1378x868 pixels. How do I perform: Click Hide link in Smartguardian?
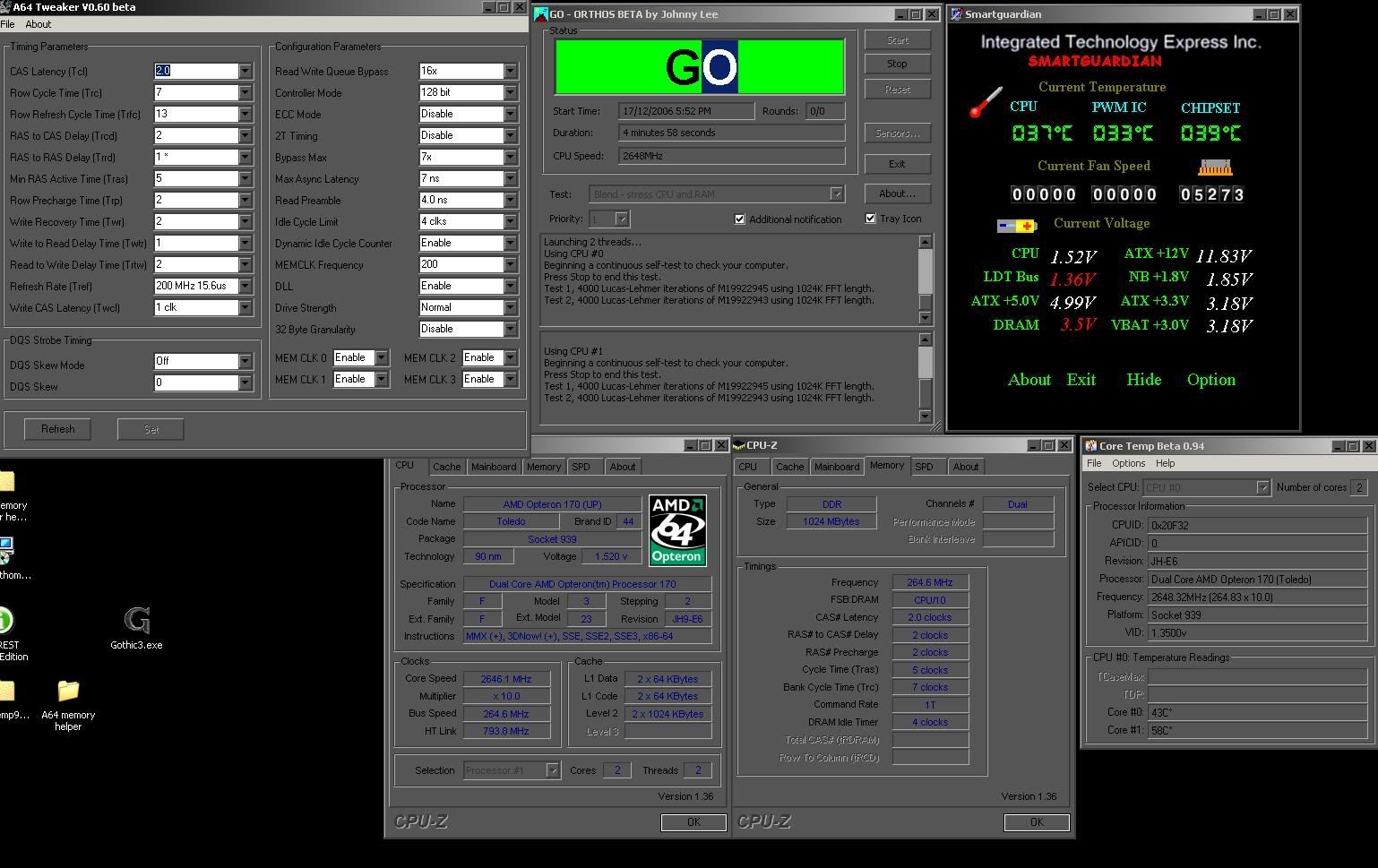click(1143, 380)
